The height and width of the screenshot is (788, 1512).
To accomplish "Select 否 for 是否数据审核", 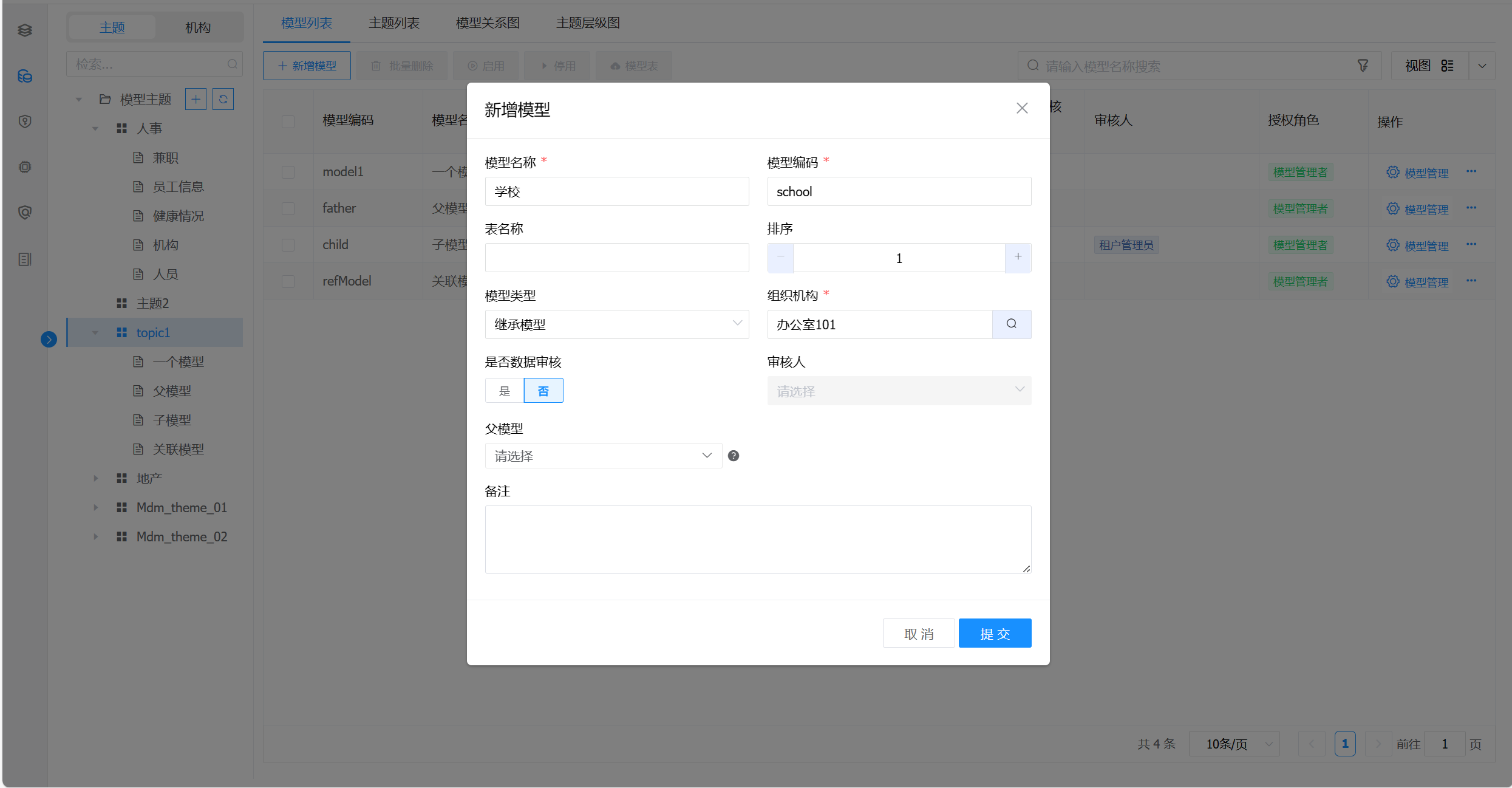I will coord(543,391).
